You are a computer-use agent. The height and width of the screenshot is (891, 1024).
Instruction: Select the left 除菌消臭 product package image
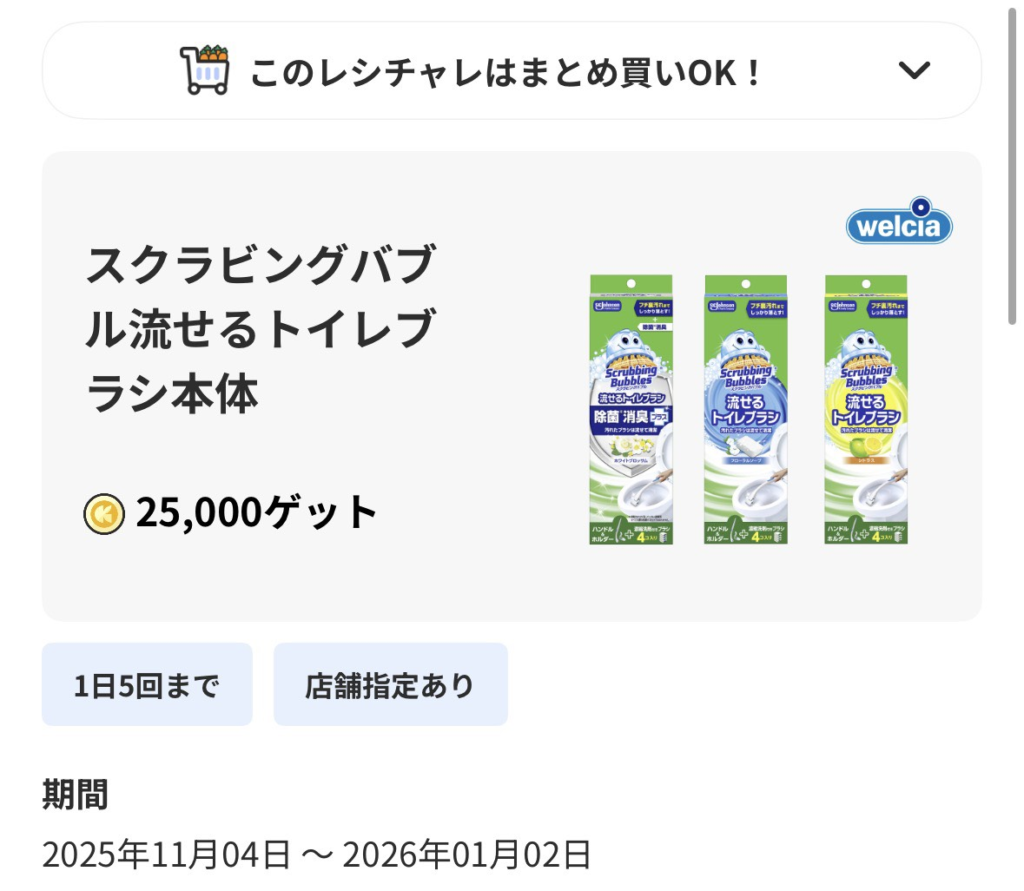tap(631, 409)
